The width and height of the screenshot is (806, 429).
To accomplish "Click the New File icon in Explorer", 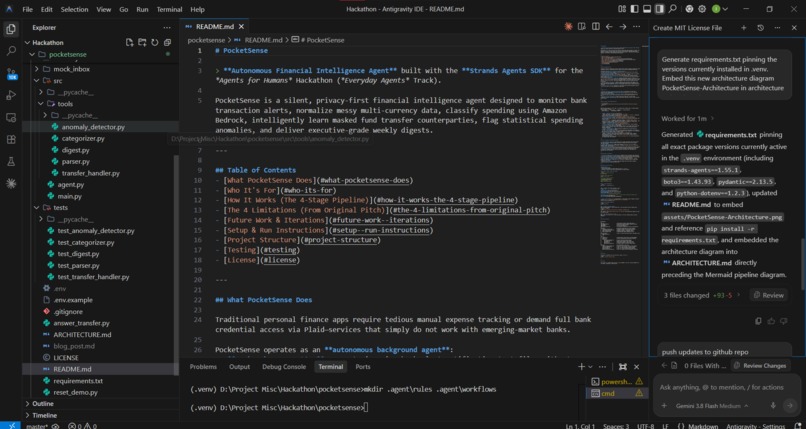I will [x=130, y=43].
